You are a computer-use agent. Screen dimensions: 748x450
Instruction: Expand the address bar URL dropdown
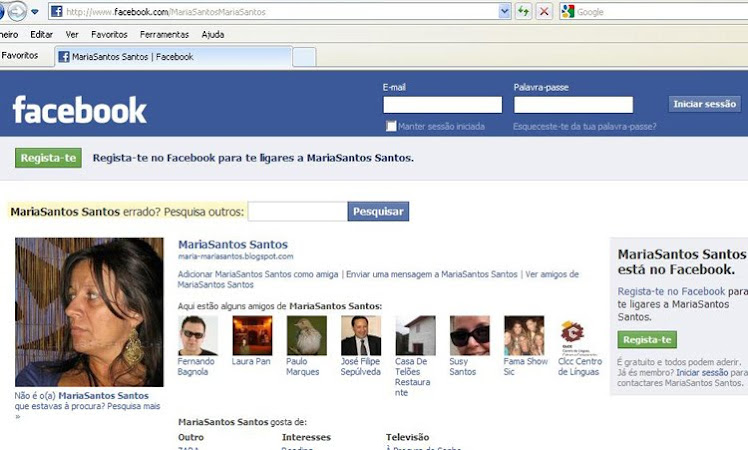[504, 11]
